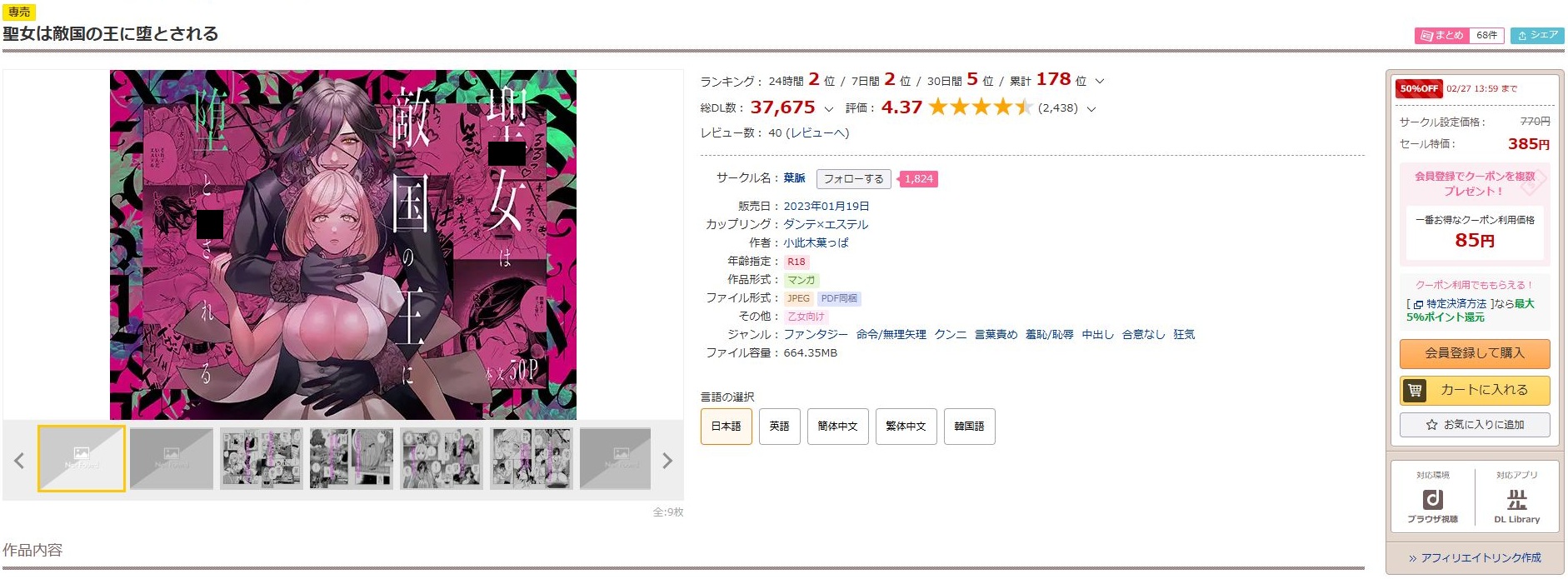The width and height of the screenshot is (1568, 579).
Task: Click the 会員登録して購入 button
Action: point(1475,353)
